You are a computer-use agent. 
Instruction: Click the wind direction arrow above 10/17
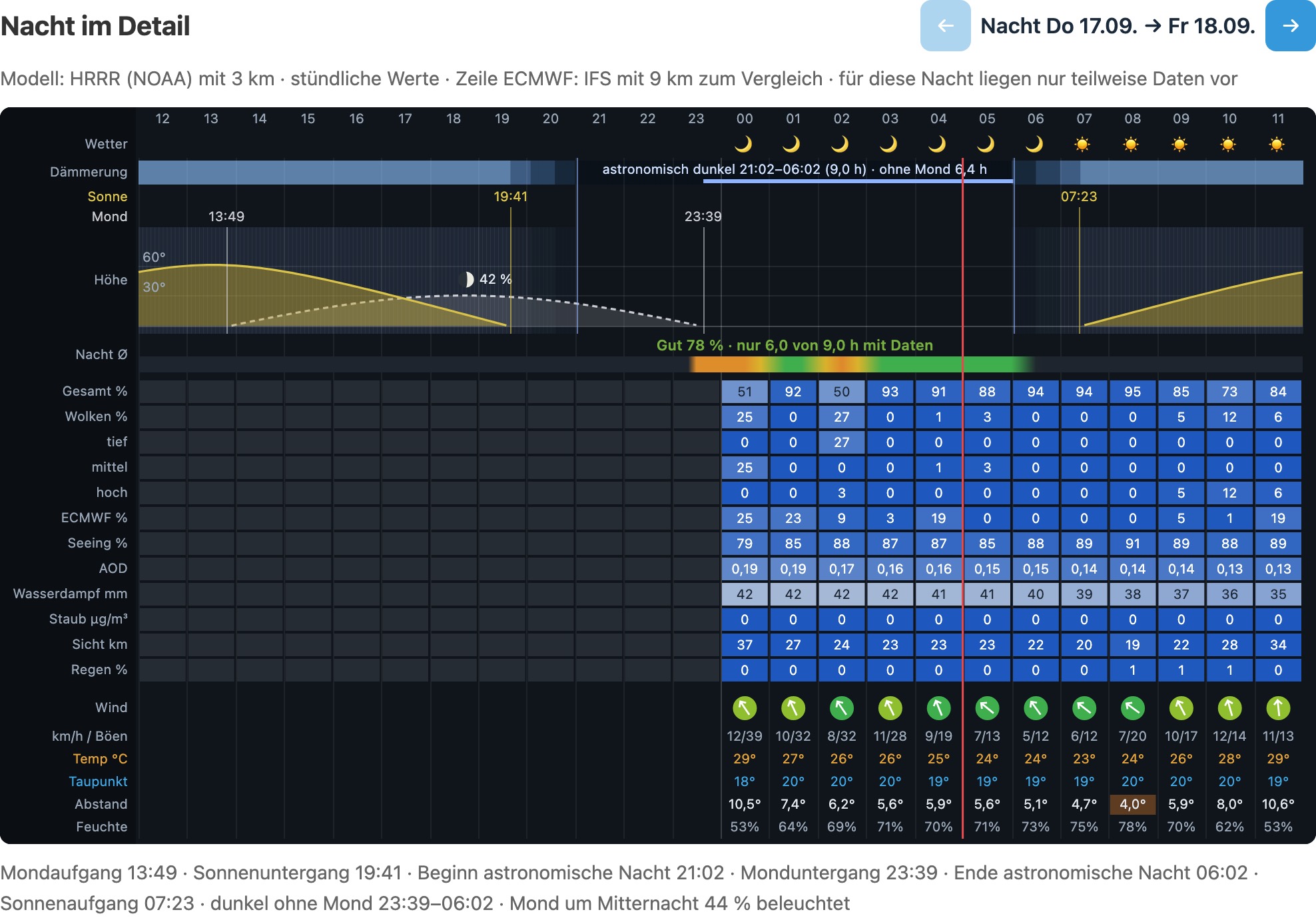(x=1181, y=707)
